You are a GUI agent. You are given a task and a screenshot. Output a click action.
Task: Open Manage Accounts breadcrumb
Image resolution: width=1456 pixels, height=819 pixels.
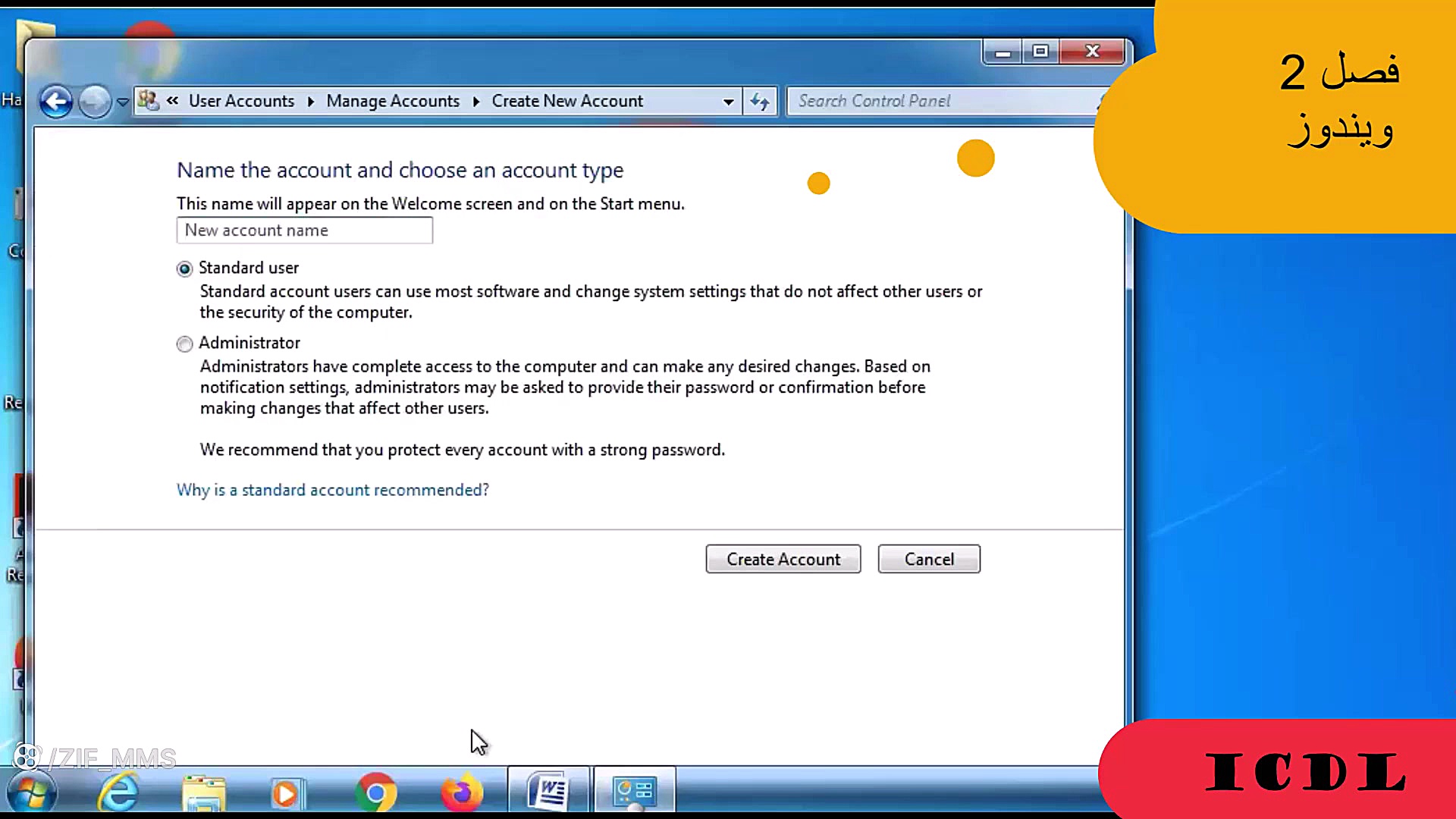[x=393, y=101]
